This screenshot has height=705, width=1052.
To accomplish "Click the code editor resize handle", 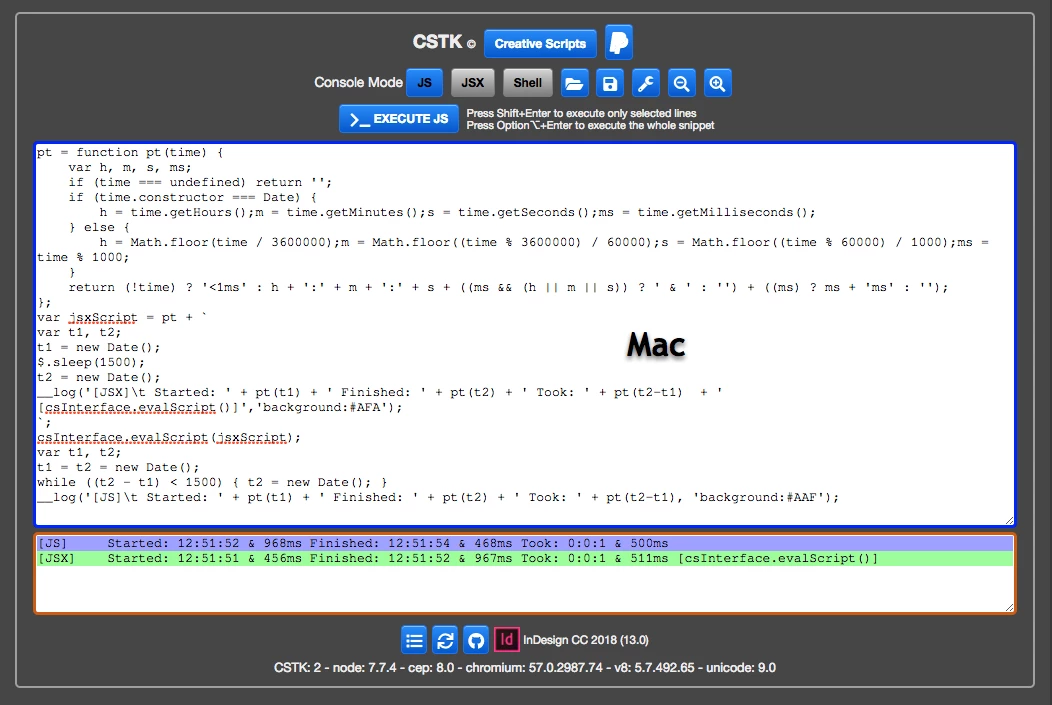I will (x=1009, y=520).
